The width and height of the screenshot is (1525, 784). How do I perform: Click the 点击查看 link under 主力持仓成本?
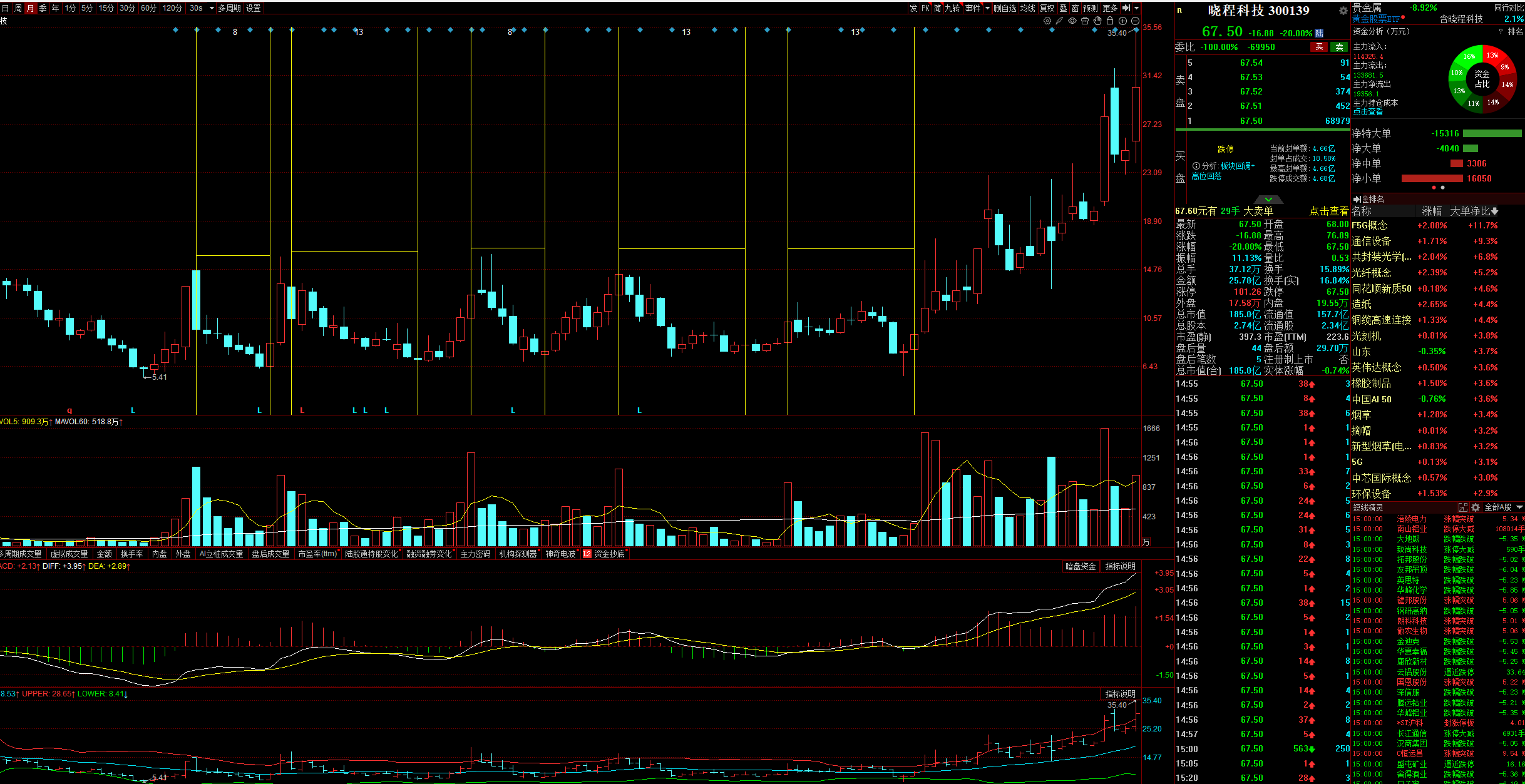tap(1368, 112)
